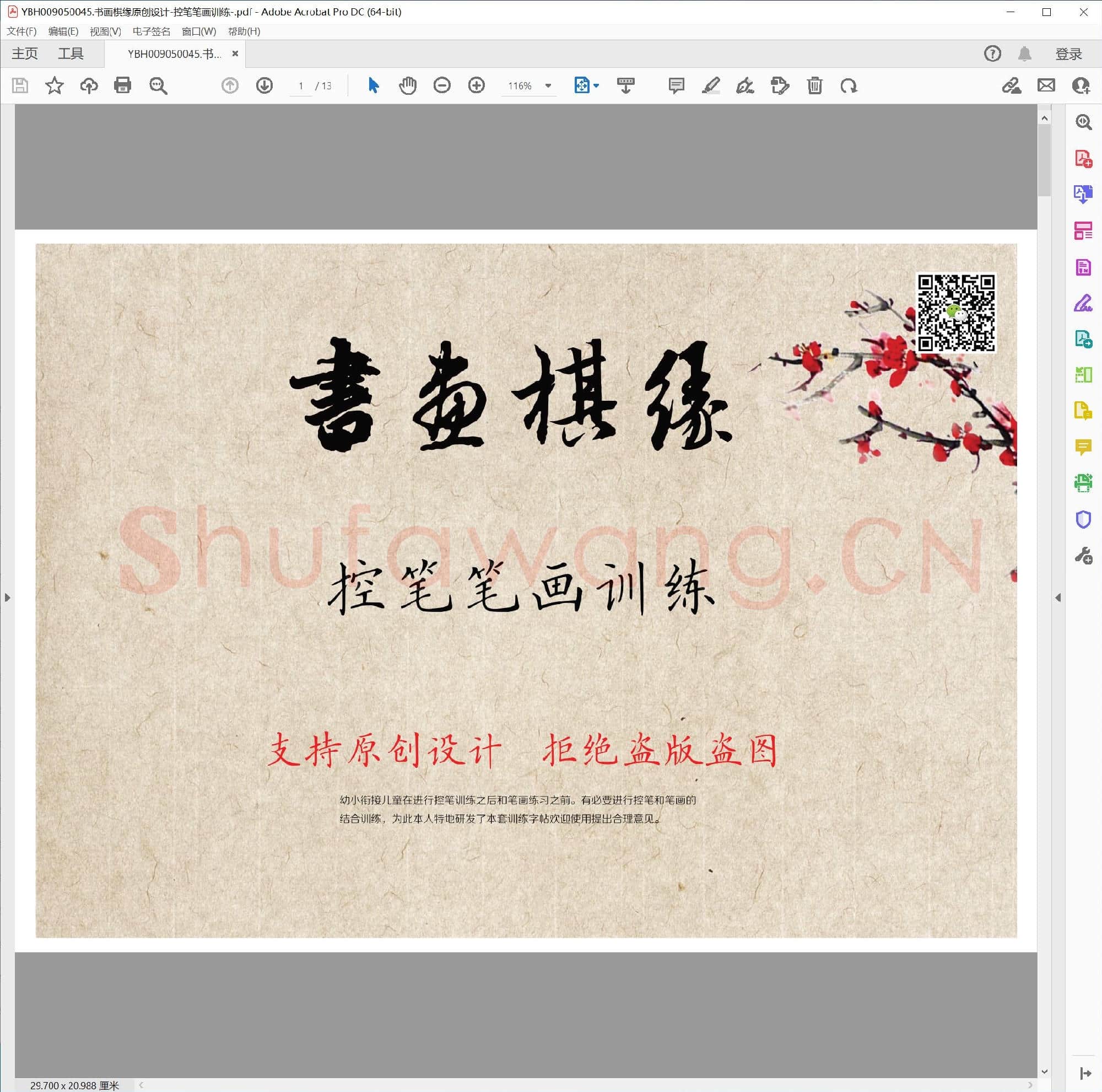Expand the left navigation pane
1102x1092 pixels.
tap(7, 598)
